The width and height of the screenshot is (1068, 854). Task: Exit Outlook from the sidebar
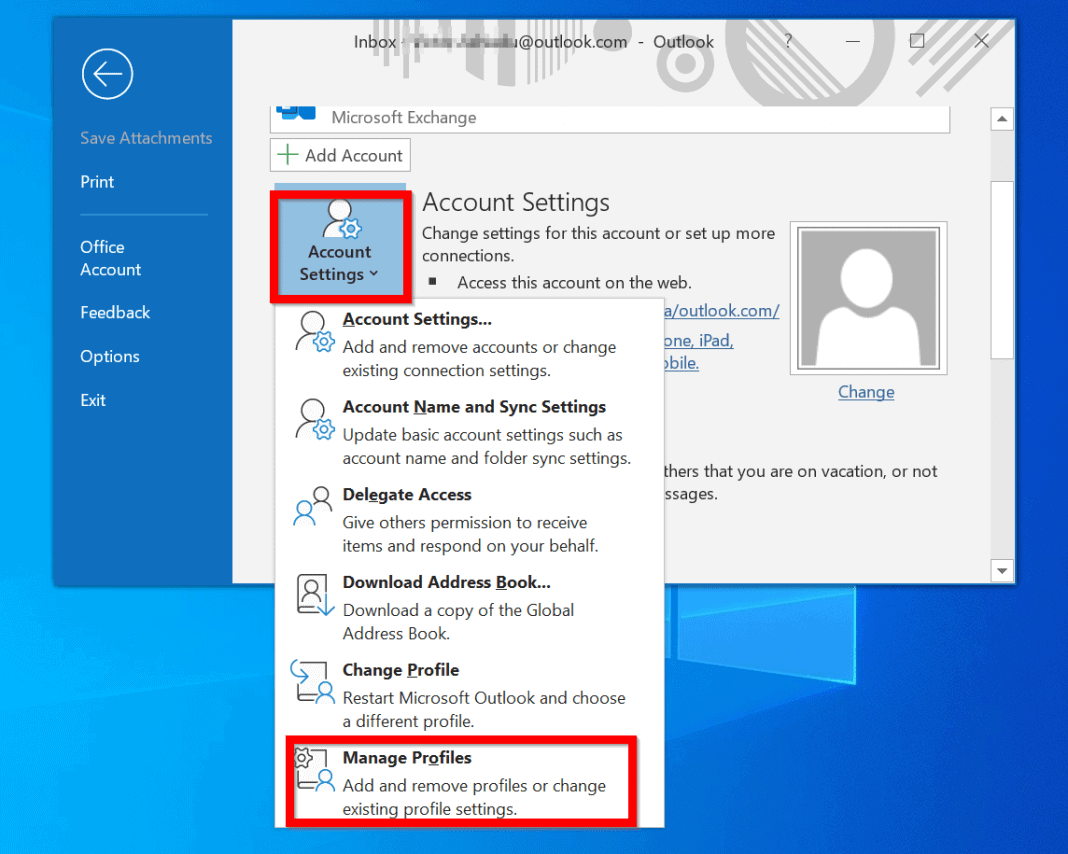(x=92, y=400)
